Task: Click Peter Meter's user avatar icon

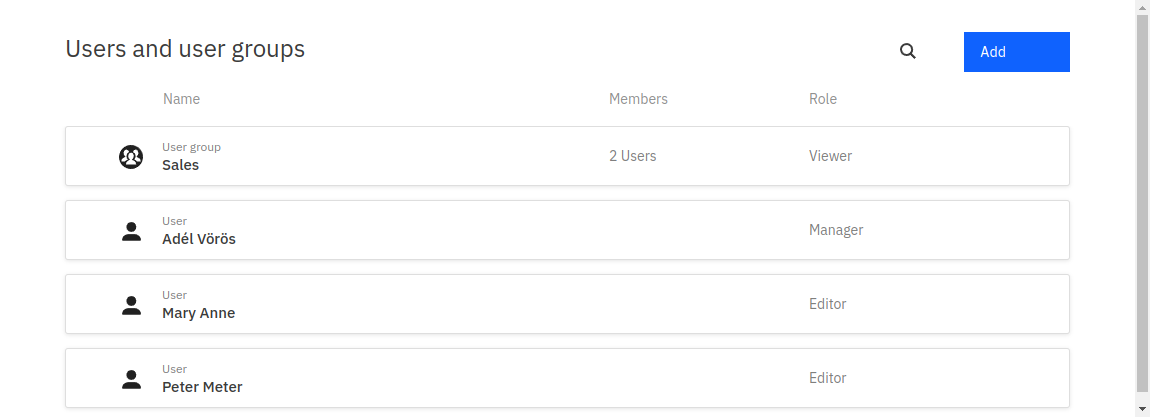Action: pos(131,379)
